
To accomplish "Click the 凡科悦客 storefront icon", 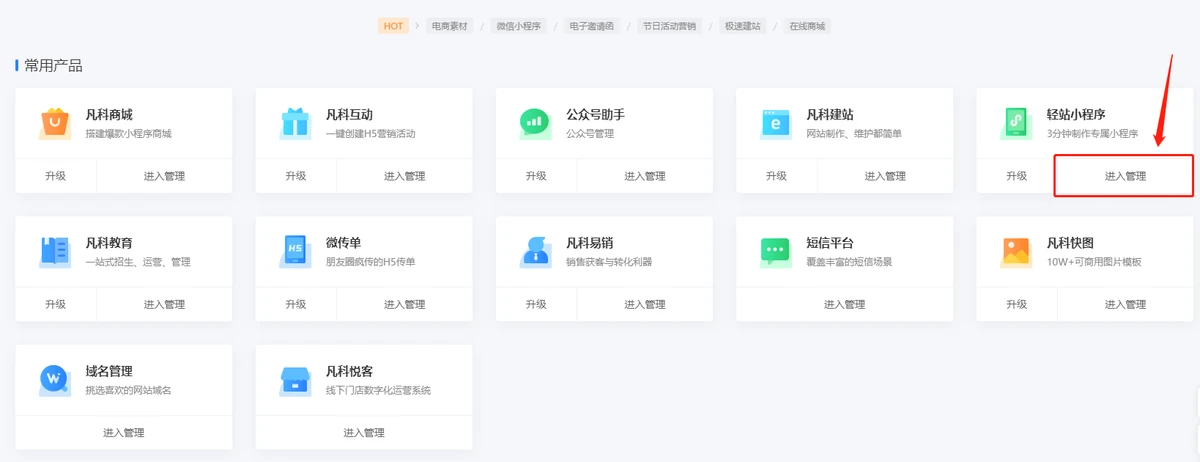I will click(295, 380).
